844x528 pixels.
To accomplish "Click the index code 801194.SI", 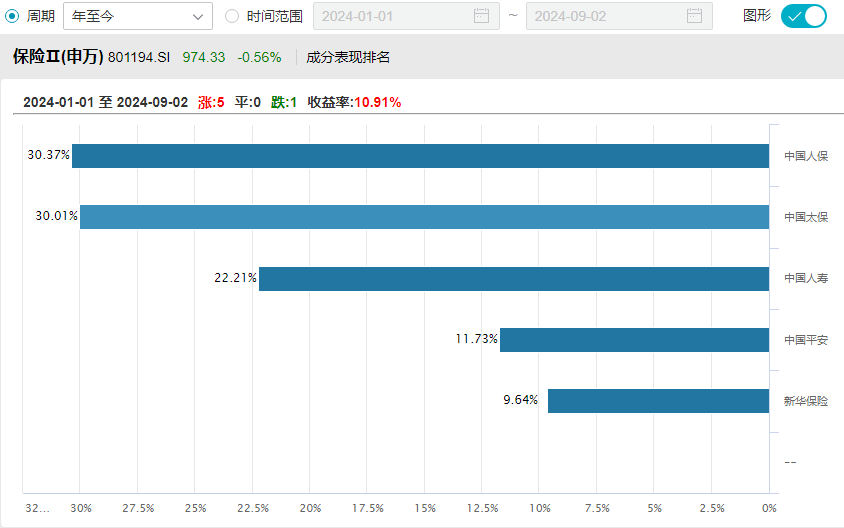I will click(x=139, y=57).
